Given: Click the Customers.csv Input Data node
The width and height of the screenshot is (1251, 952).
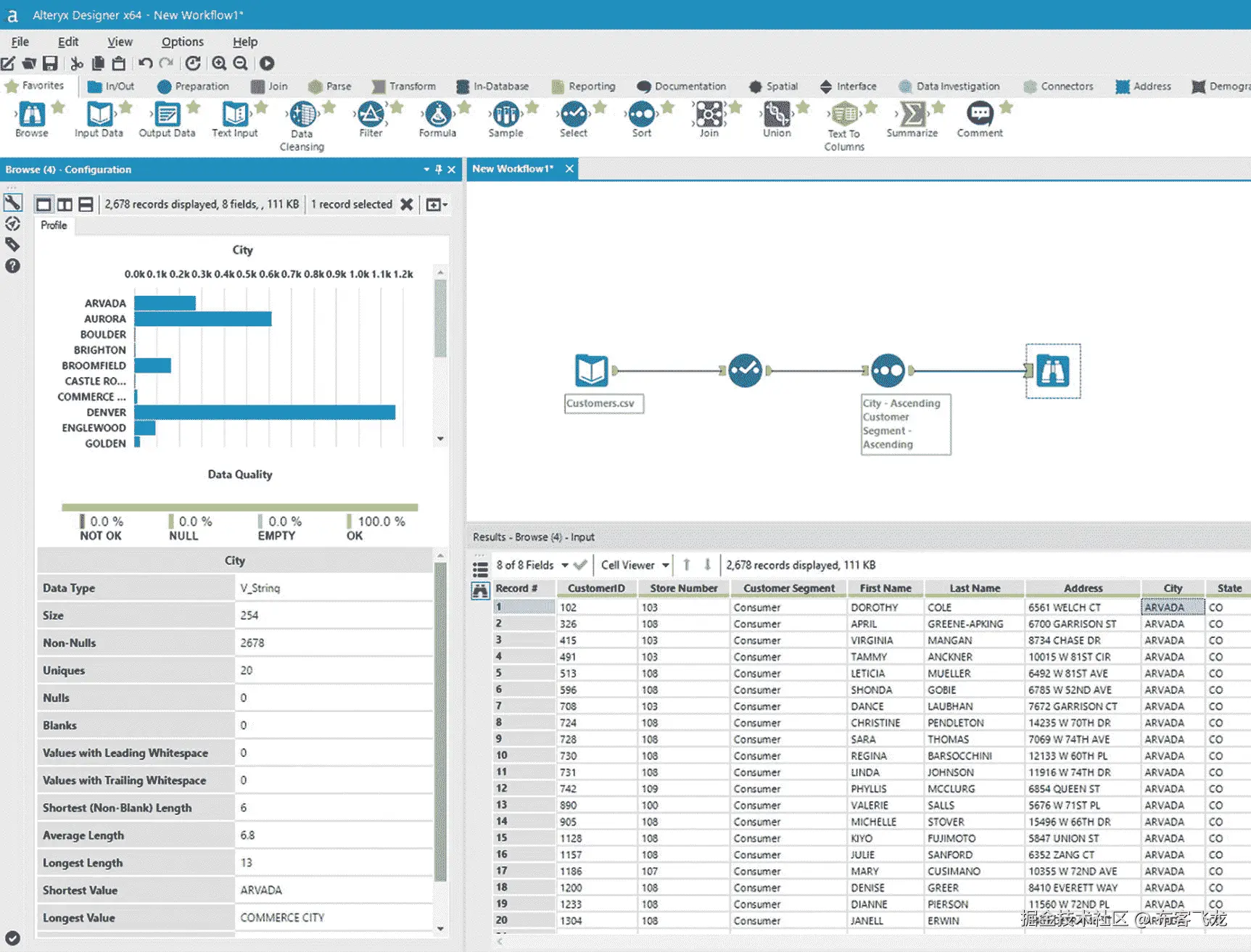Looking at the screenshot, I should click(x=592, y=371).
